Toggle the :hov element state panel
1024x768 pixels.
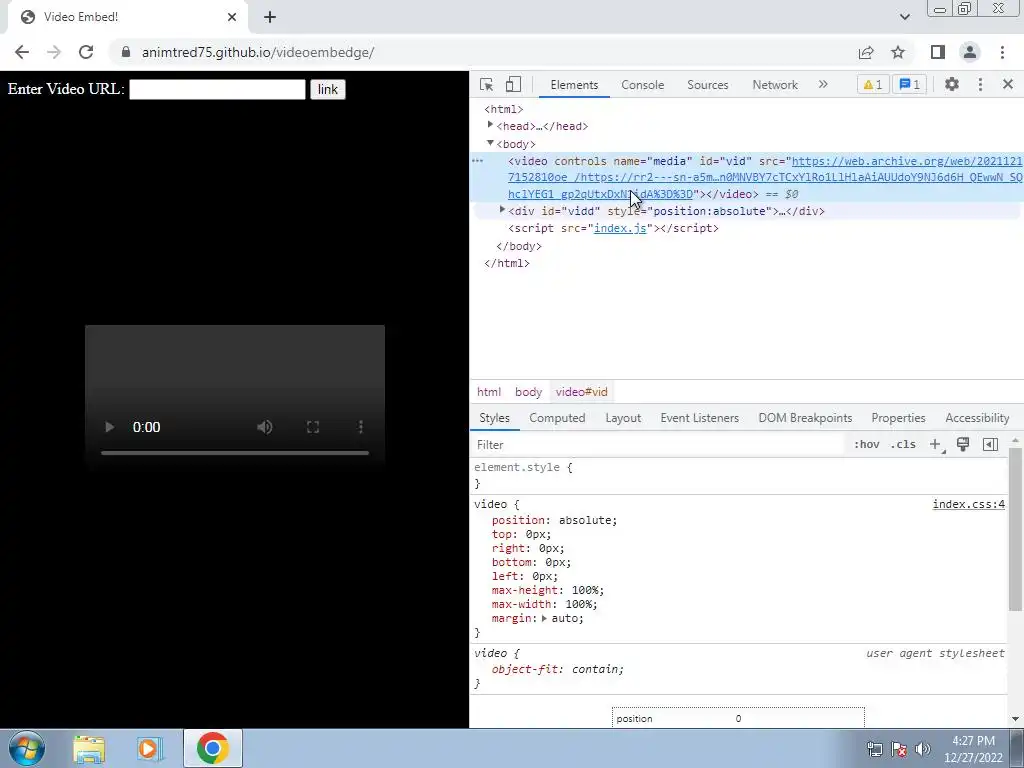tap(866, 445)
